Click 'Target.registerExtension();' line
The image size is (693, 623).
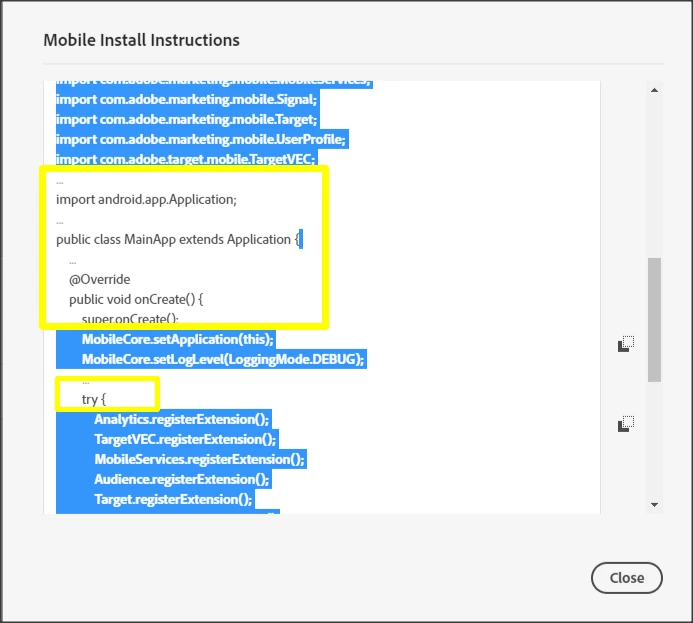tap(173, 499)
